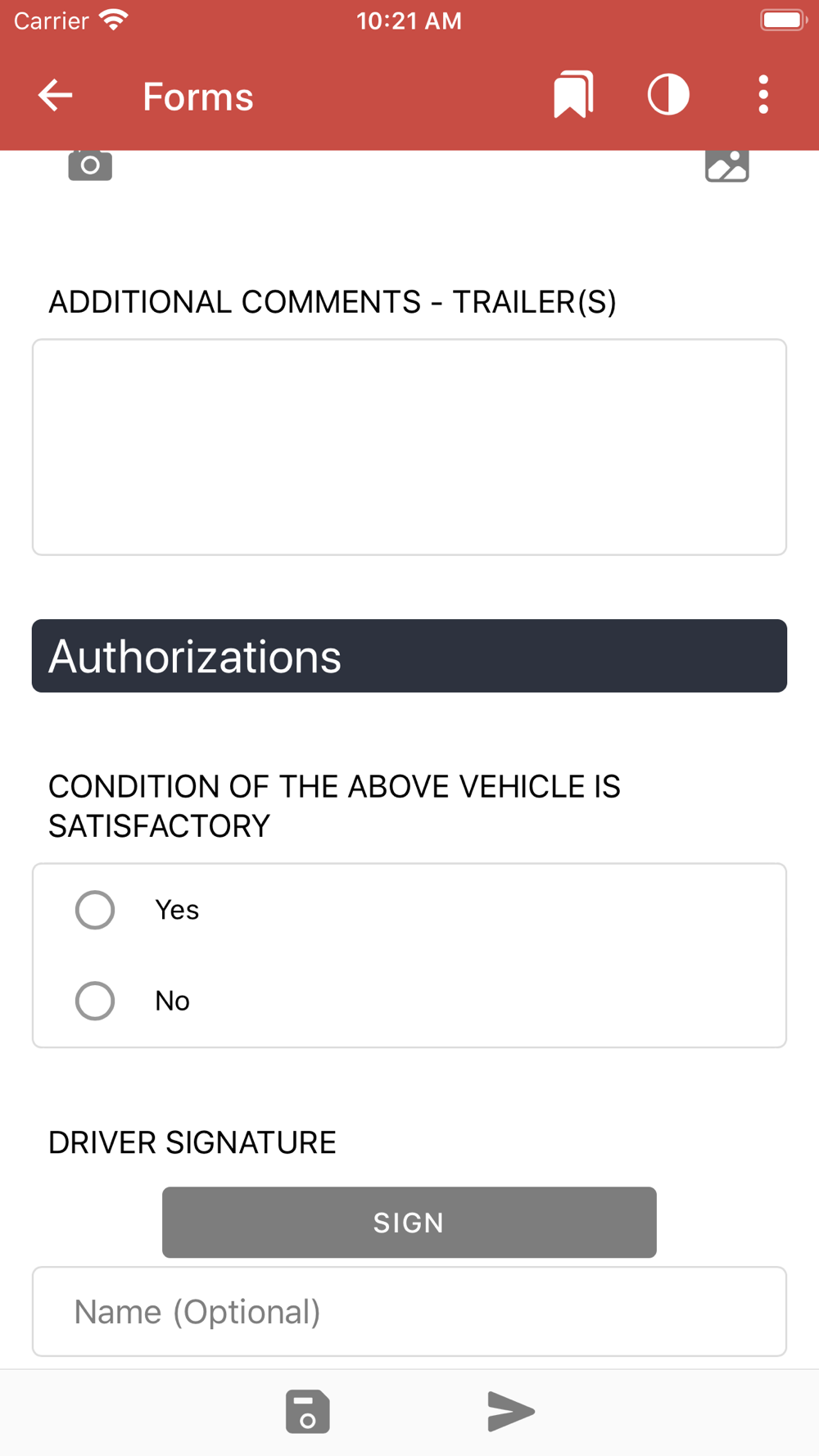Choose the No option label
Viewport: 819px width, 1456px height.
coord(173,1001)
